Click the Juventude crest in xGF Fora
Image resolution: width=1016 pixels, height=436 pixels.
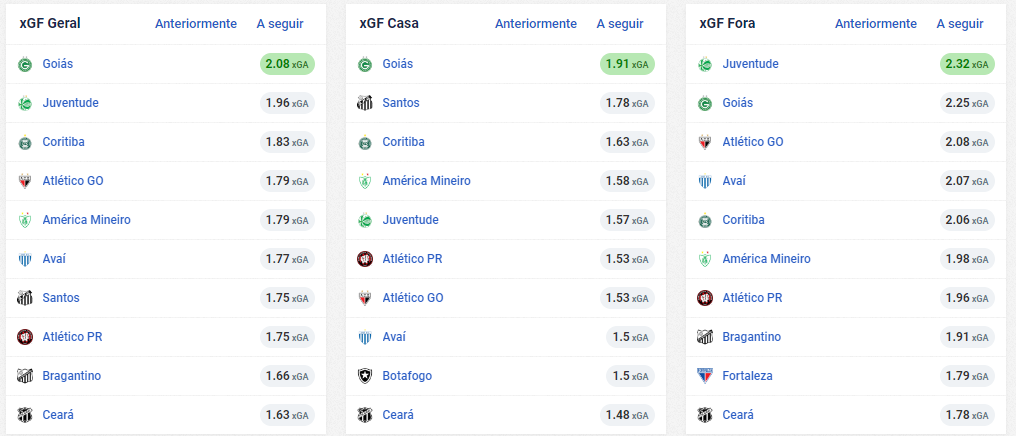pyautogui.click(x=704, y=65)
